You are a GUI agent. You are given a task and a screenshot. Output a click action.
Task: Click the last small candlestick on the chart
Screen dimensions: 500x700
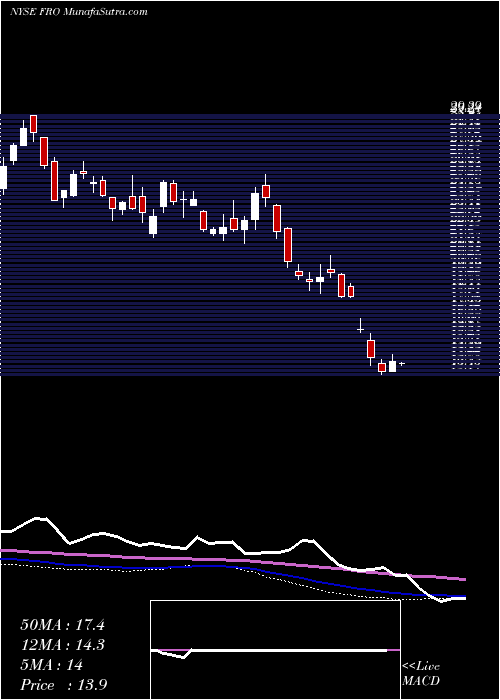tap(402, 364)
